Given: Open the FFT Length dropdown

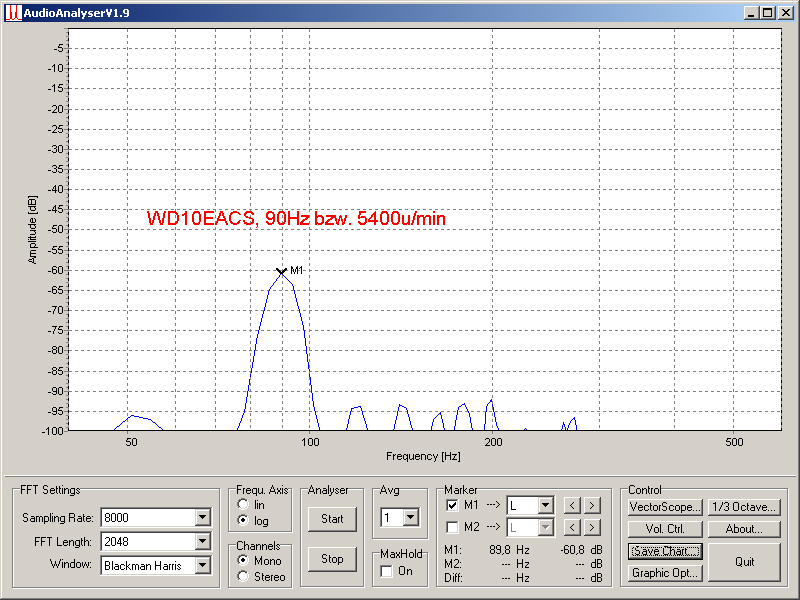Looking at the screenshot, I should pos(203,541).
